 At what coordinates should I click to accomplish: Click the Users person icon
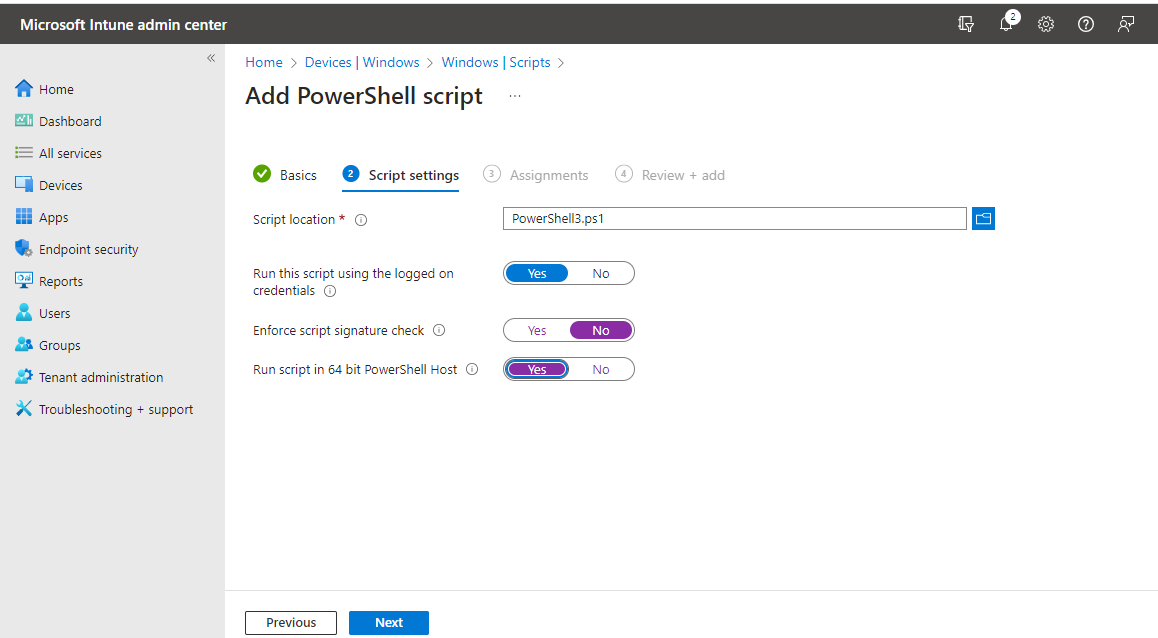click(x=24, y=312)
